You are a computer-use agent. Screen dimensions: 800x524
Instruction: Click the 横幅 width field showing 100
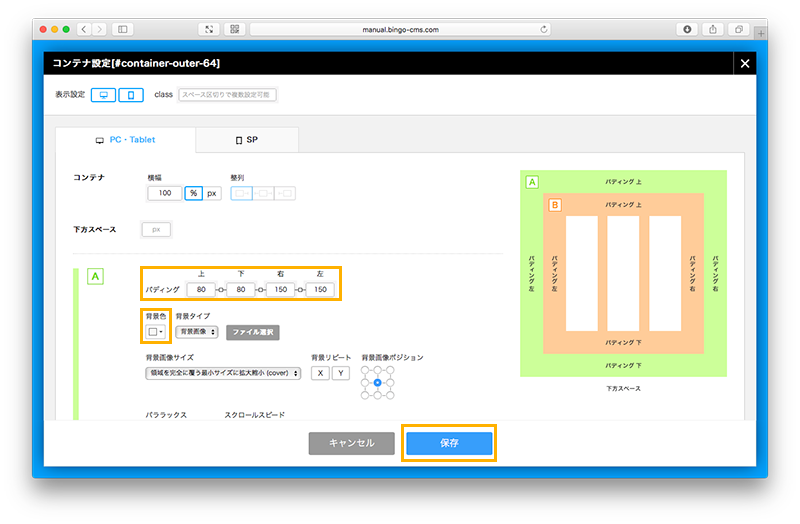click(164, 193)
